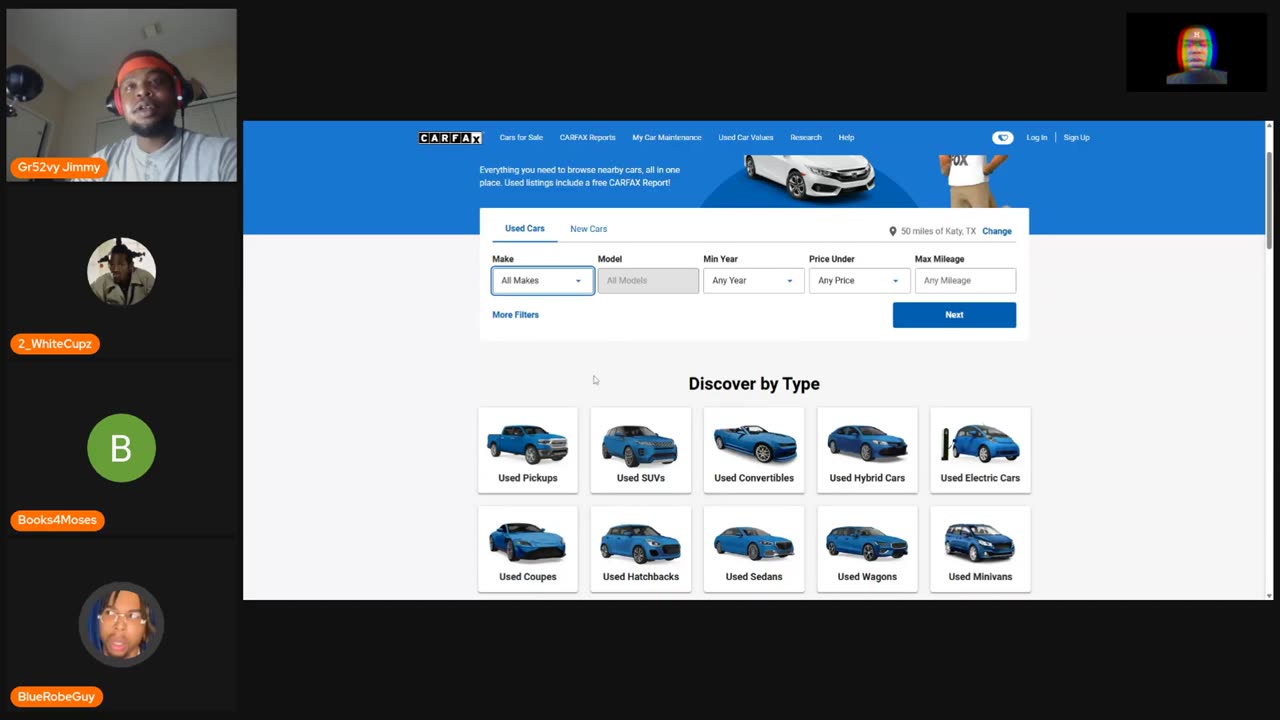Select the Used Wagons car image
Viewport: 1280px width, 720px height.
pos(867,543)
